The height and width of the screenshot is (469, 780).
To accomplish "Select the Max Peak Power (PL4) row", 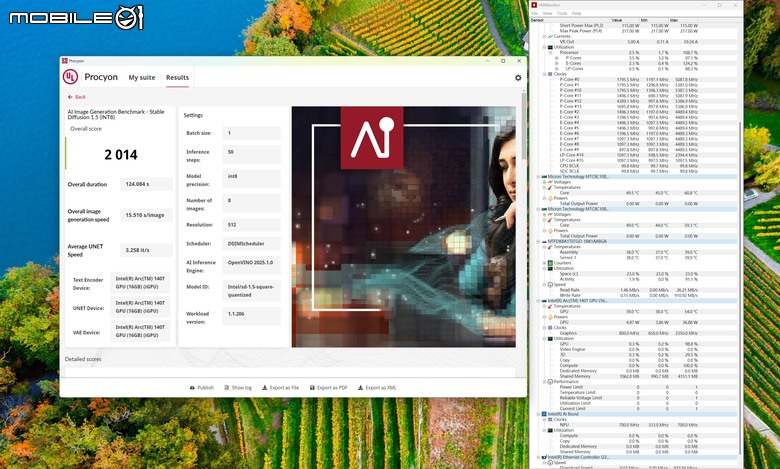I will pos(634,31).
